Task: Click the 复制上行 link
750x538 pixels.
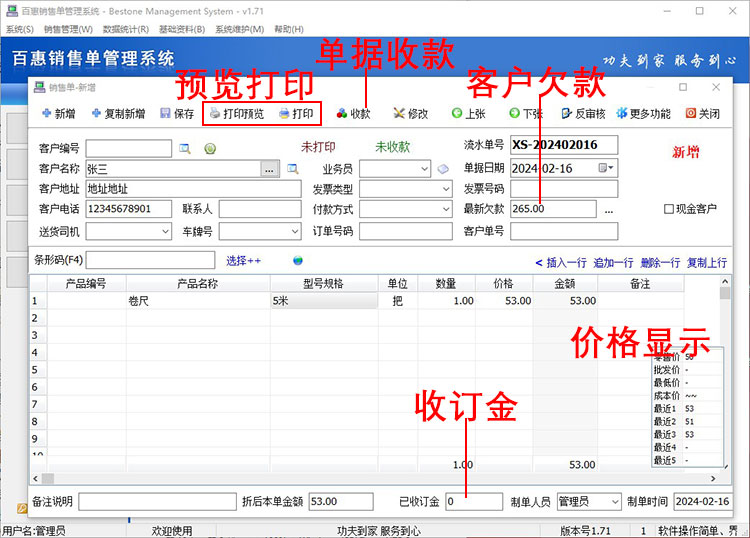Action: coord(707,263)
